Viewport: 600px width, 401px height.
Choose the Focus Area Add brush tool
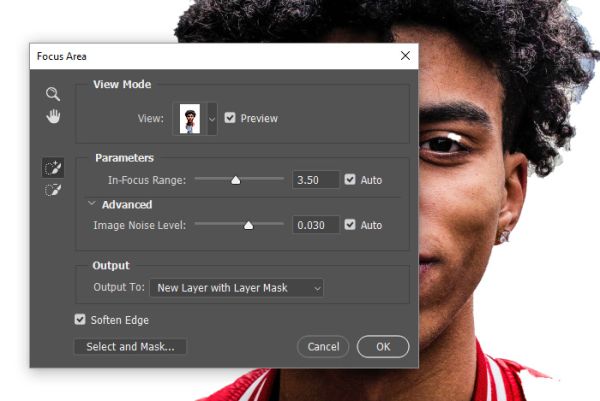(x=53, y=168)
